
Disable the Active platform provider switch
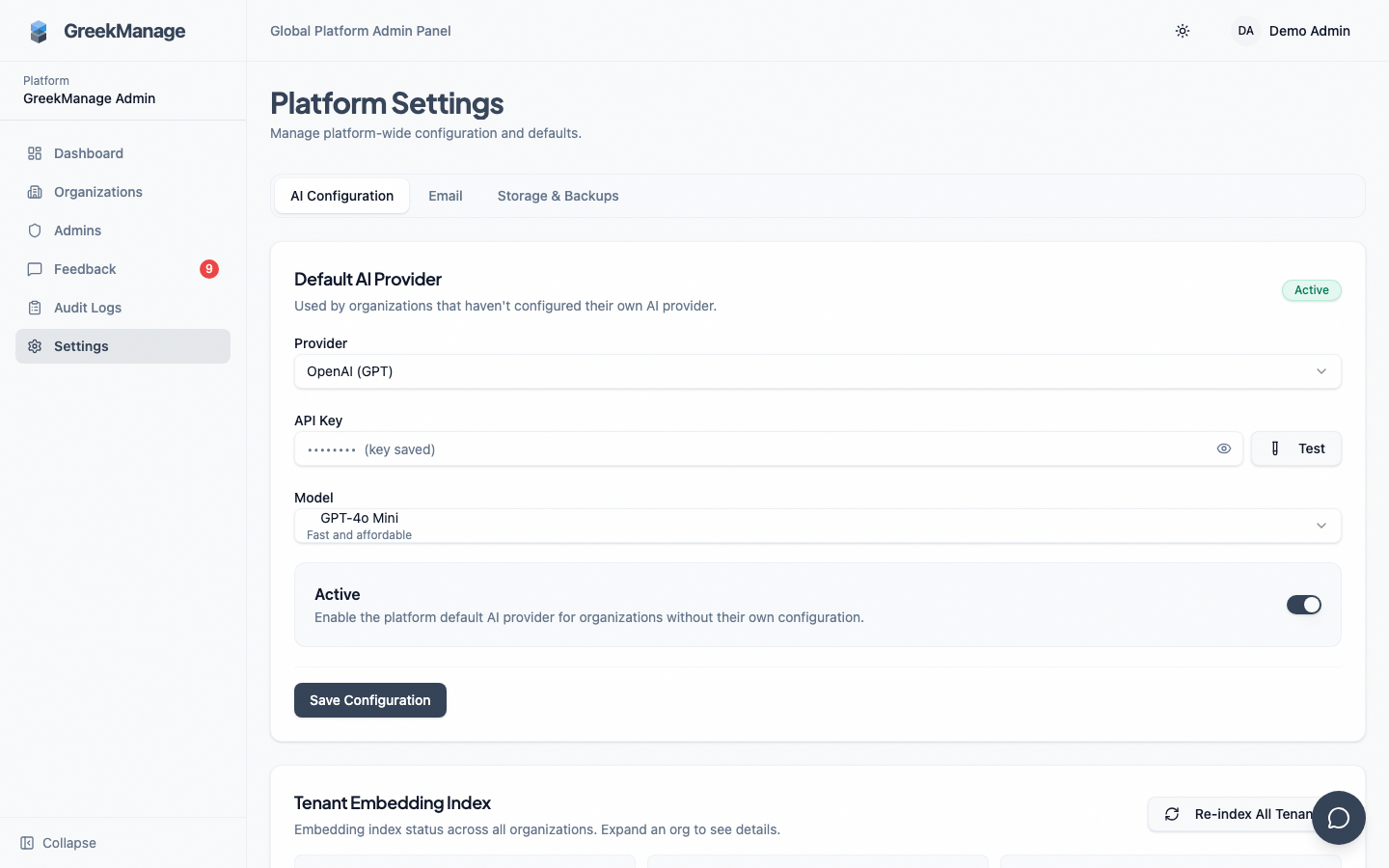(x=1304, y=605)
